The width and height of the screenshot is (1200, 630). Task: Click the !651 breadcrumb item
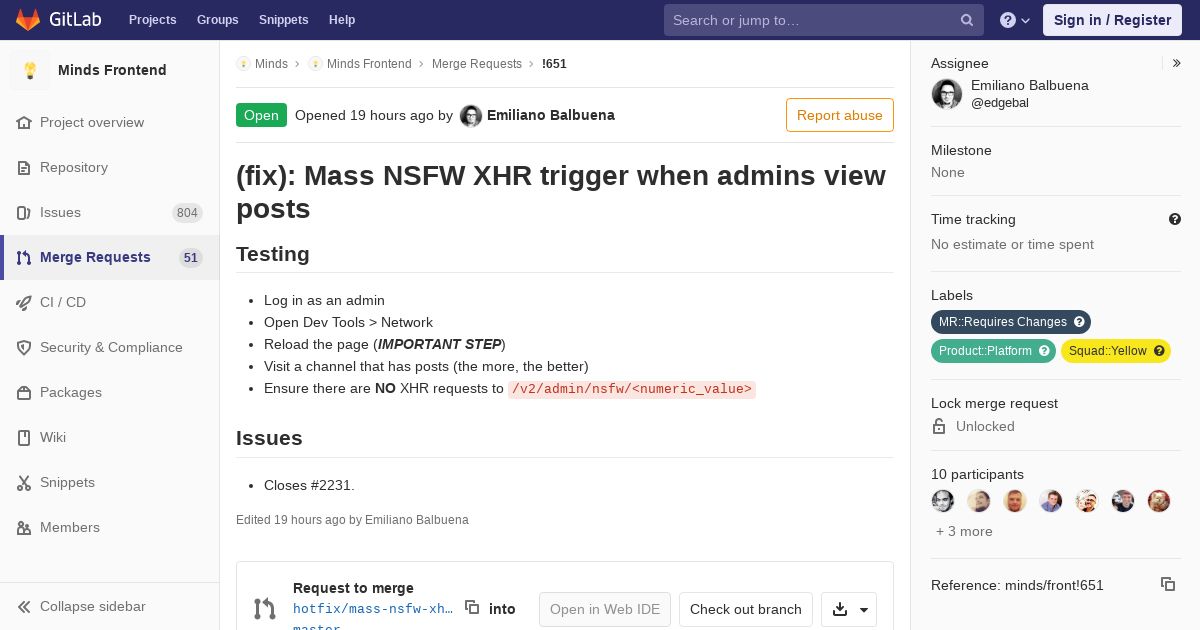click(554, 64)
